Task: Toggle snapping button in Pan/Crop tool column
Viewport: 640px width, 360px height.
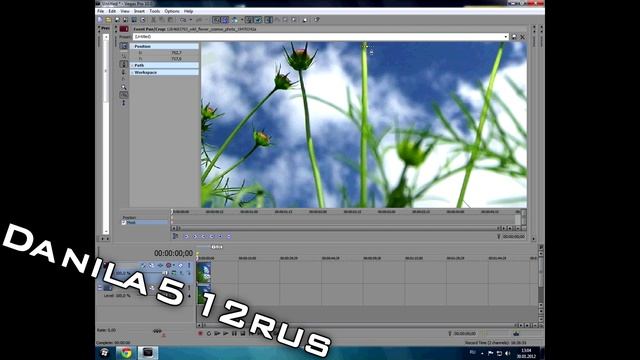Action: click(124, 95)
